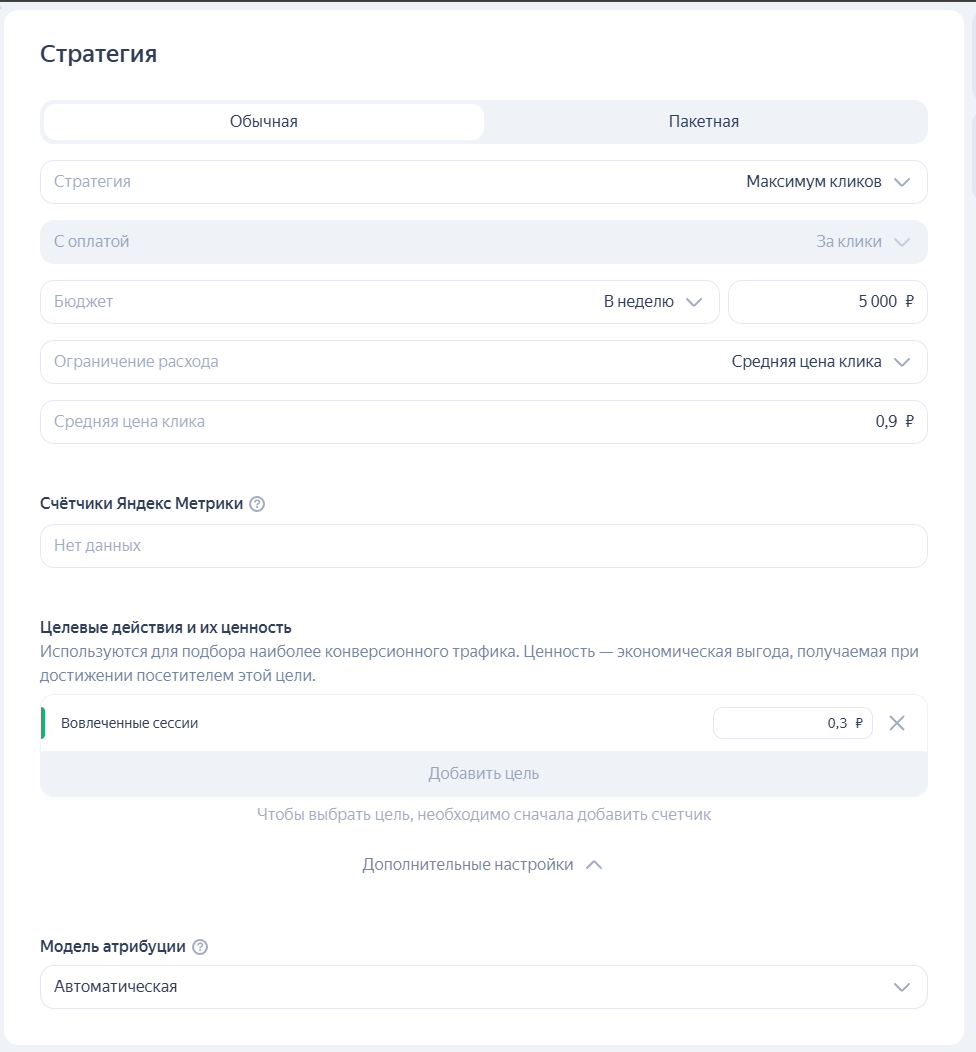This screenshot has width=976, height=1052.
Task: Select the Автоматическая attribution model value
Action: [x=116, y=987]
